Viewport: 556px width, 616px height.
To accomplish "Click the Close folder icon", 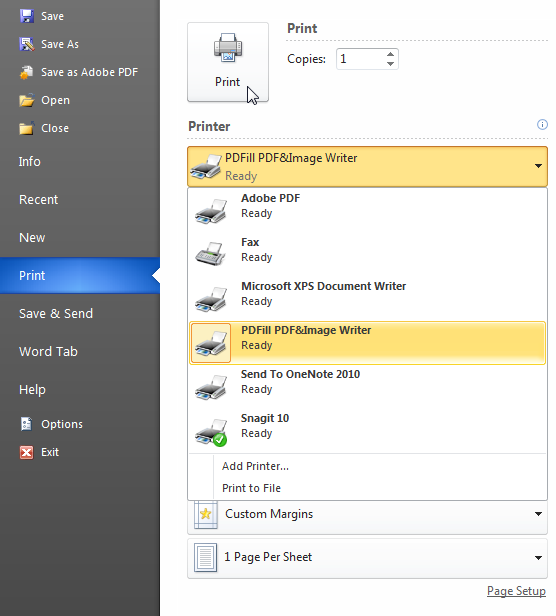I will pyautogui.click(x=26, y=128).
